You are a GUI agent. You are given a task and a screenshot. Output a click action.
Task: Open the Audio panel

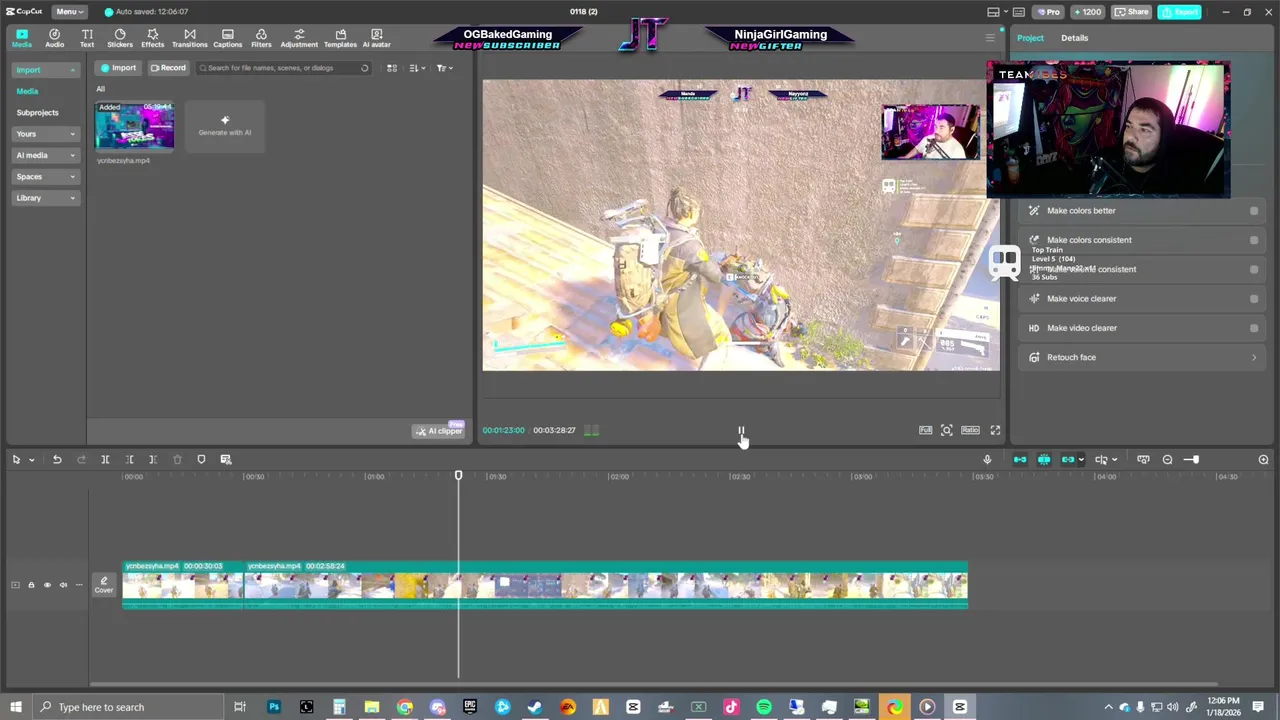tap(54, 38)
